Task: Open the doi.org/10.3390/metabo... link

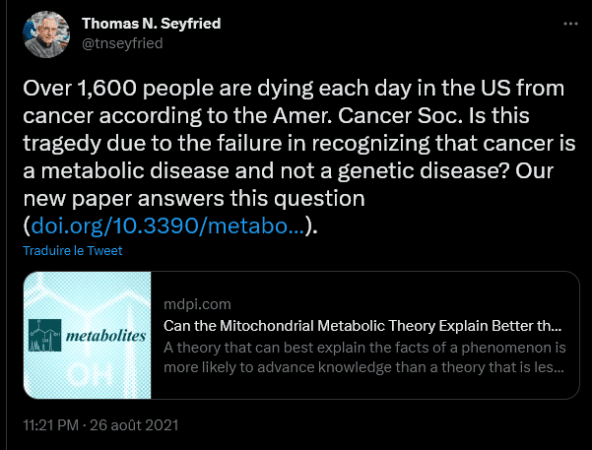Action: click(x=168, y=226)
